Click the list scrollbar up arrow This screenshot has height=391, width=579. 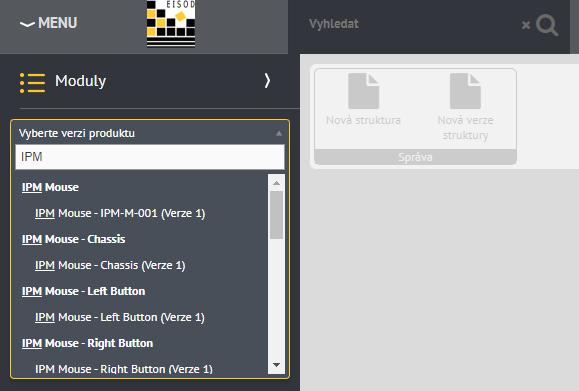pyautogui.click(x=276, y=183)
